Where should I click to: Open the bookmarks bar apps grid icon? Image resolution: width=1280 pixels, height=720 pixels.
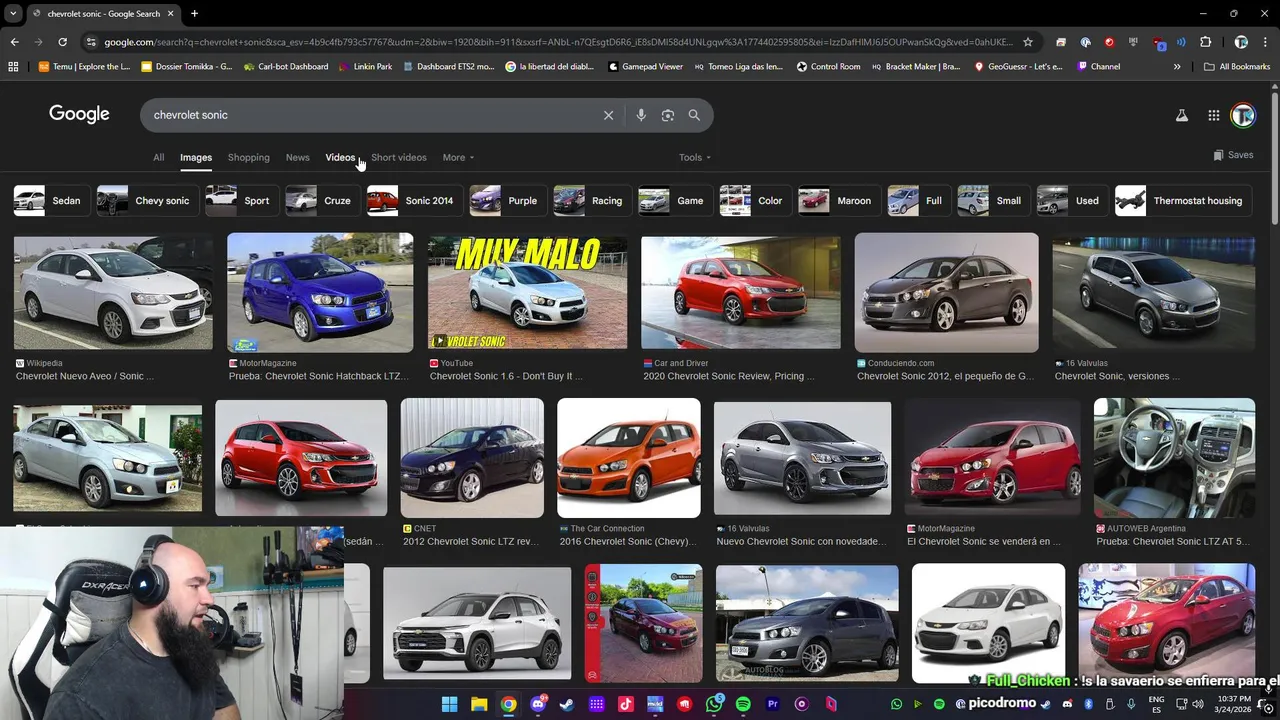13,67
